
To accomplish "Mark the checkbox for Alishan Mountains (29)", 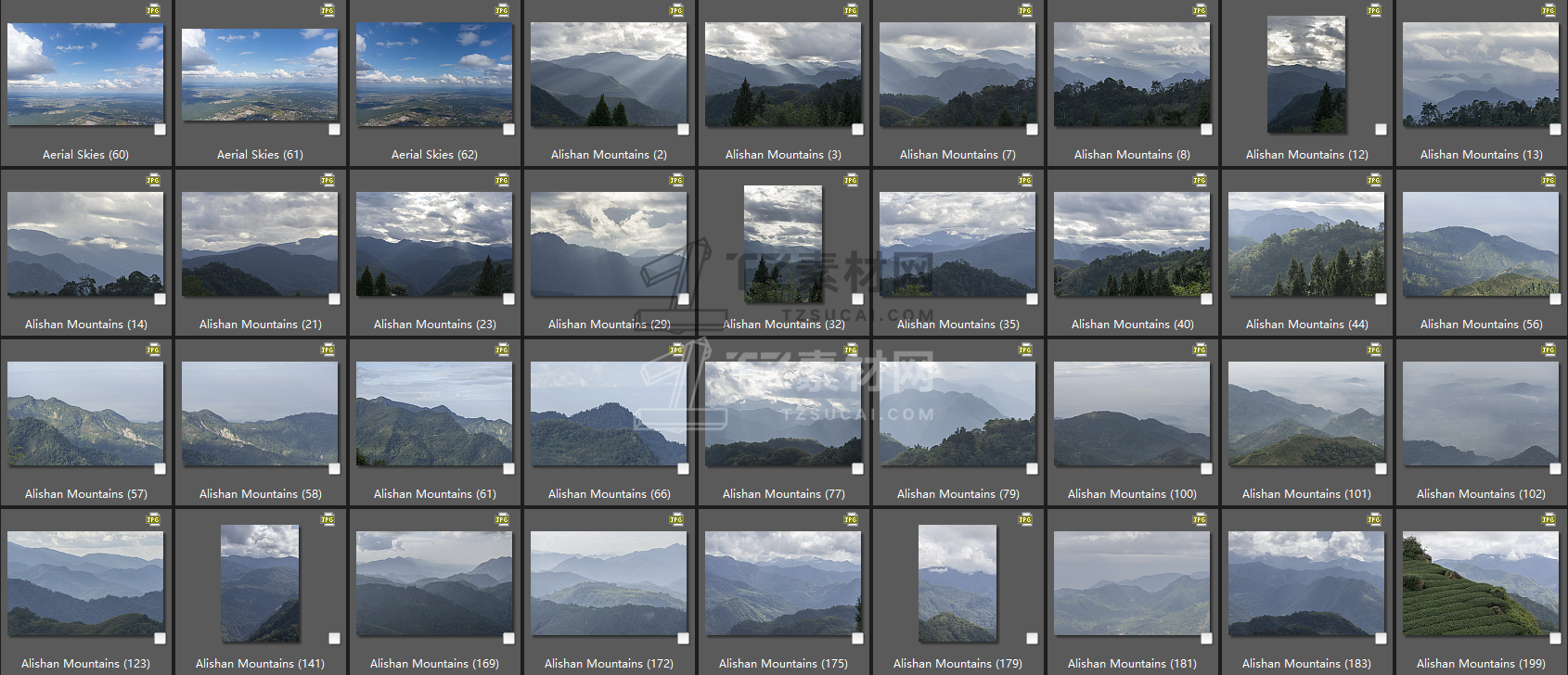I will (683, 299).
